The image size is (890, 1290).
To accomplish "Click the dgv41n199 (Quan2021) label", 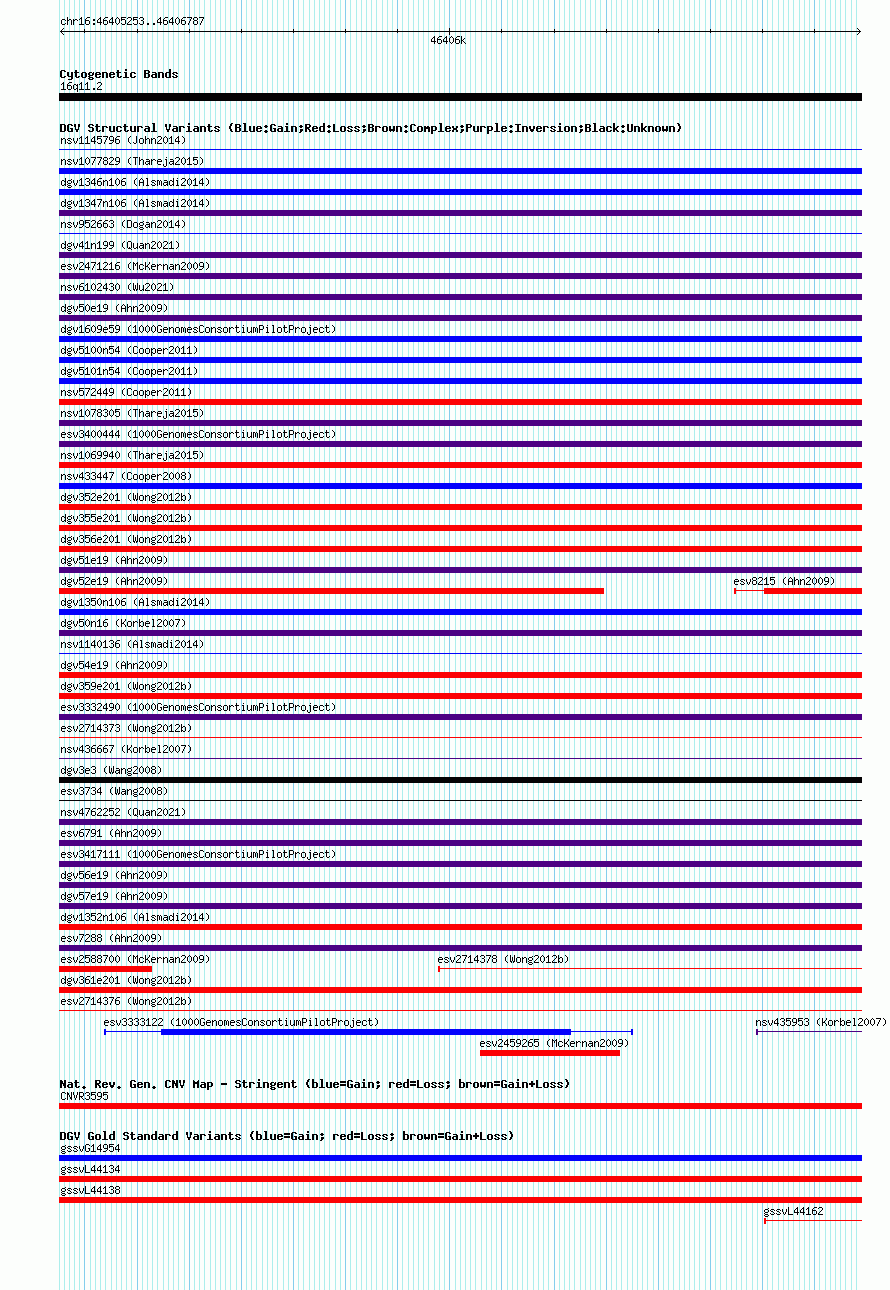I will point(120,245).
